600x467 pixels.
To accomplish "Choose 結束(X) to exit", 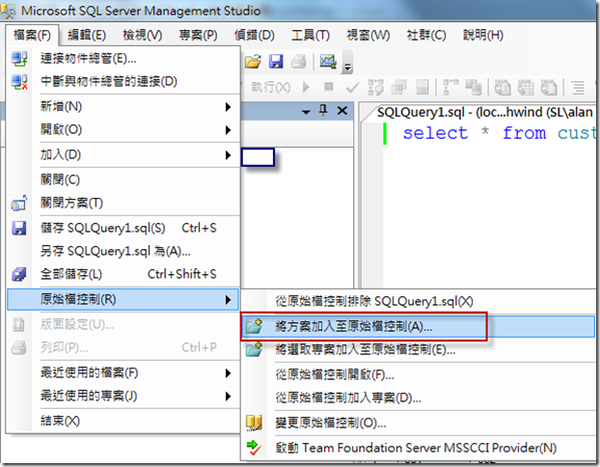I will click(x=123, y=421).
